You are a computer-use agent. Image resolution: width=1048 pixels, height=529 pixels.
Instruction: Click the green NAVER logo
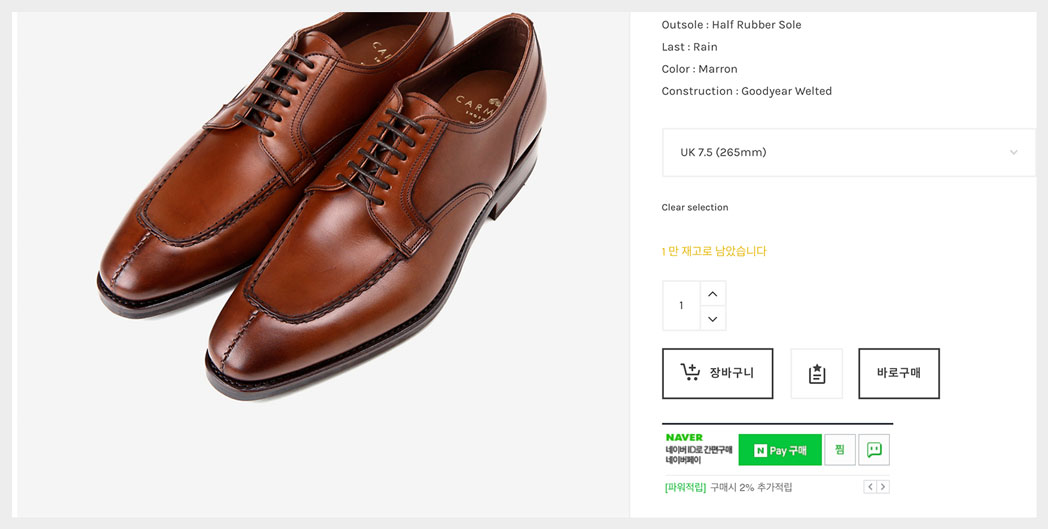[684, 437]
